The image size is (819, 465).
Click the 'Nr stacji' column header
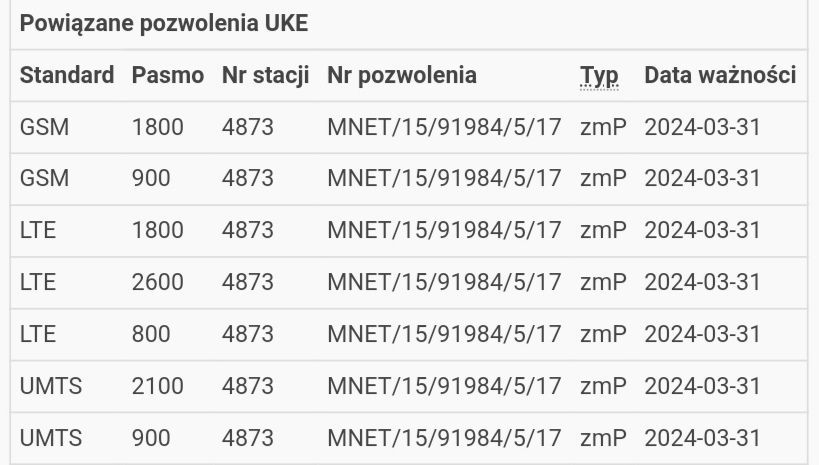pos(265,75)
